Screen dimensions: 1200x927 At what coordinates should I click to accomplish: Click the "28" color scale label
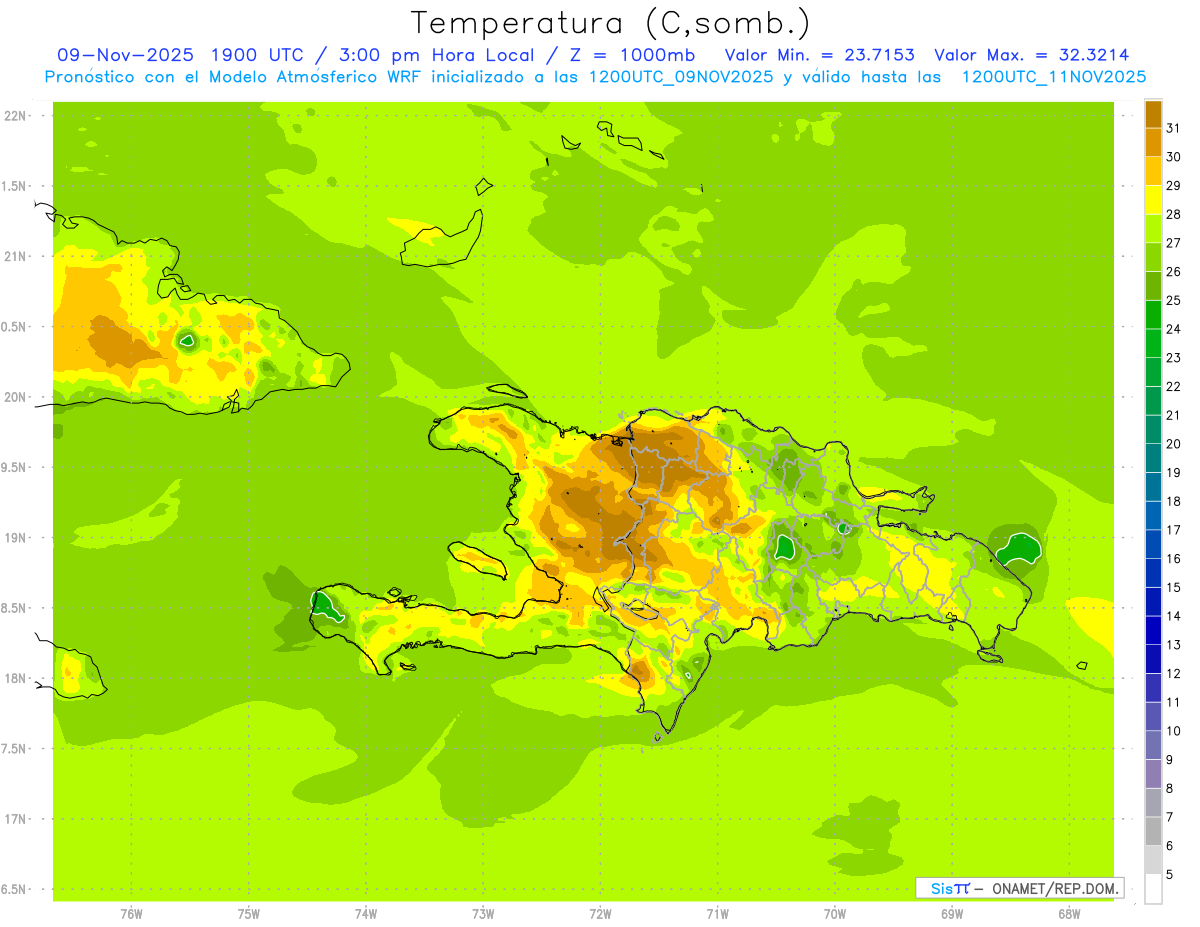click(x=1174, y=213)
